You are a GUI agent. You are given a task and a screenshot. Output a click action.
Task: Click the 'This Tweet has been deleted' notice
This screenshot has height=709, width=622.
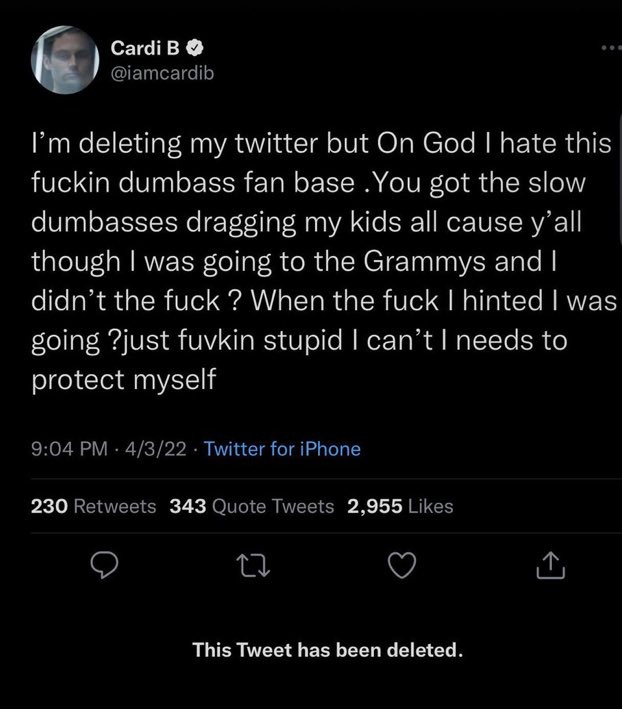(x=328, y=650)
